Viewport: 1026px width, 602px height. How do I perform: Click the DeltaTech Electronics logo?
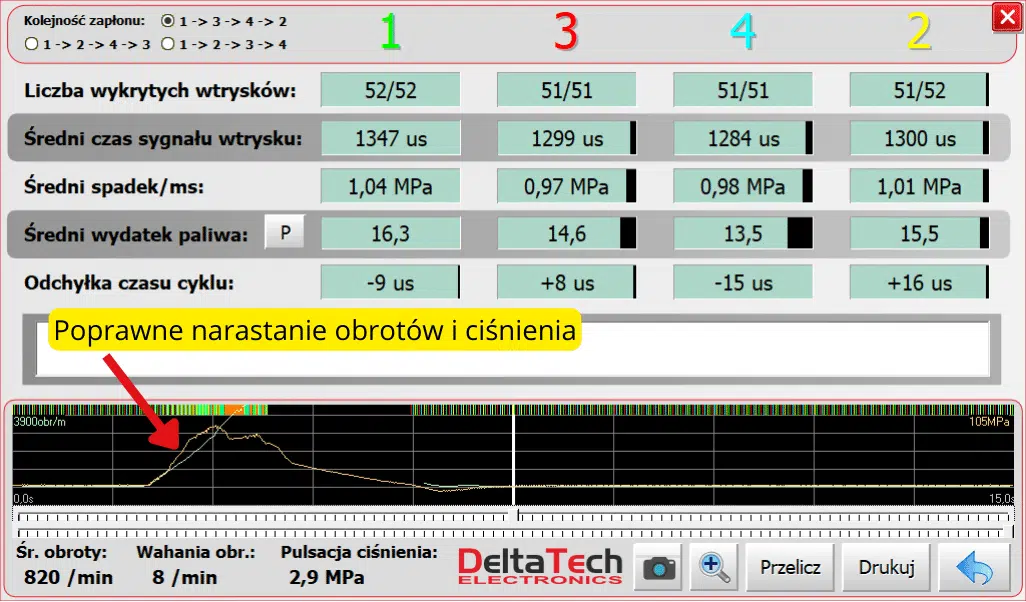pyautogui.click(x=539, y=563)
